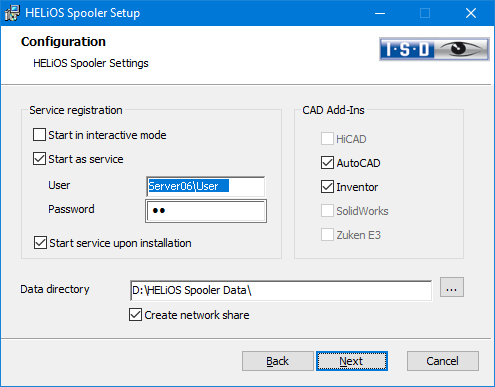
Task: Minimize the HELiOS Spooler Setup window
Action: tap(380, 13)
